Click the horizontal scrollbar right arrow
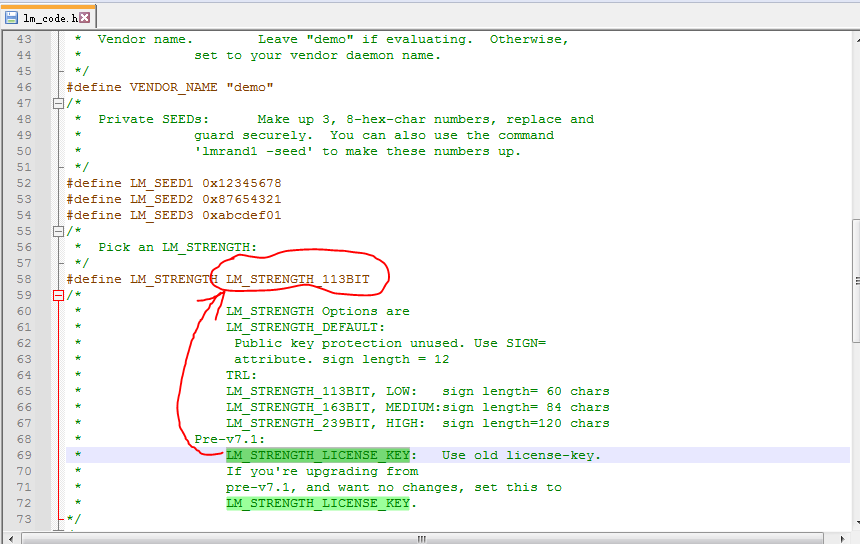 [842, 539]
